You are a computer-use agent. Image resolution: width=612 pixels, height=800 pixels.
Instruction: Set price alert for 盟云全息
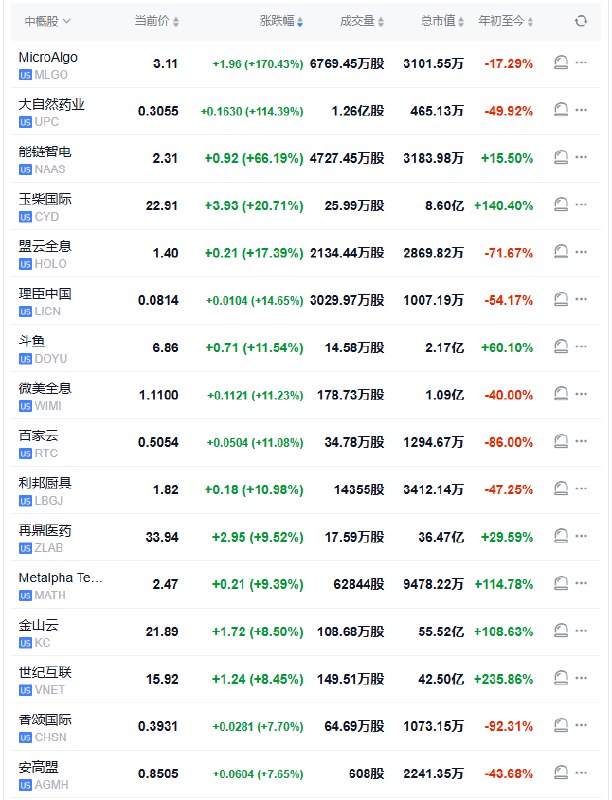click(x=560, y=252)
